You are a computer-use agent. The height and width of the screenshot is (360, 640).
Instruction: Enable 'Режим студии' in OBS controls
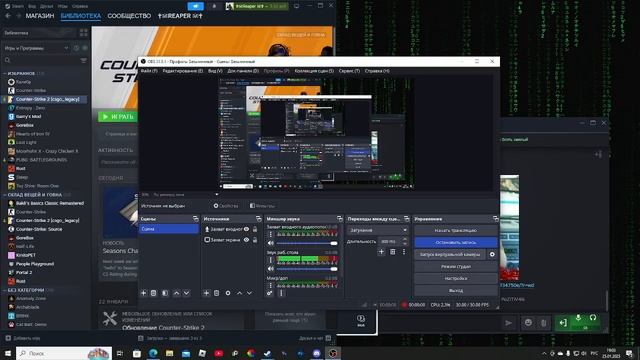click(x=456, y=267)
